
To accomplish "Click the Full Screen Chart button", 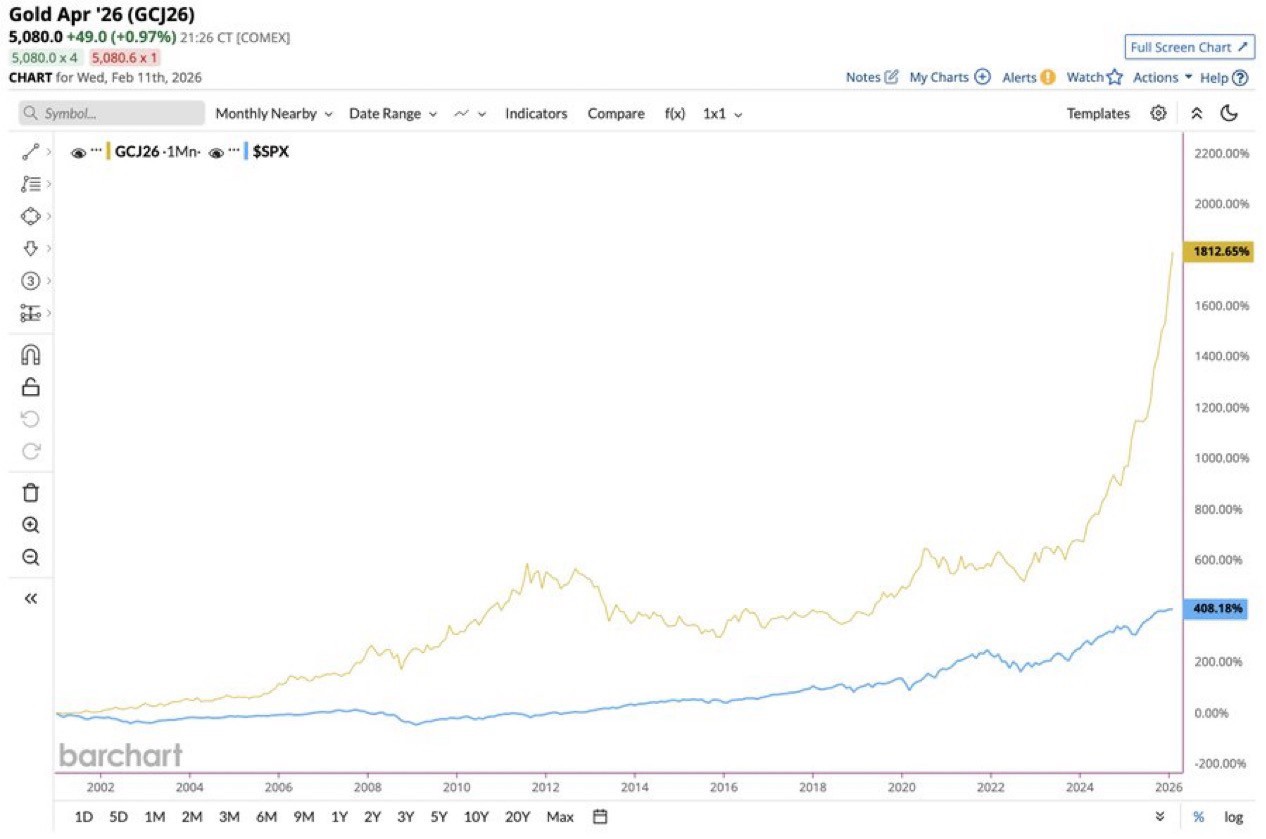I will pos(1188,47).
